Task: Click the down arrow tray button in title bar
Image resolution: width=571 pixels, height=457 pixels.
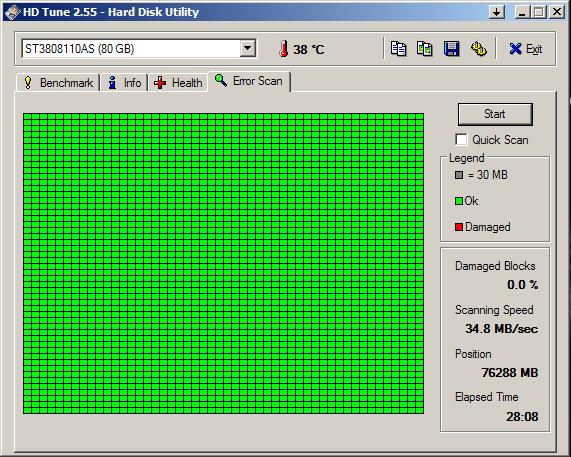Action: pos(497,12)
